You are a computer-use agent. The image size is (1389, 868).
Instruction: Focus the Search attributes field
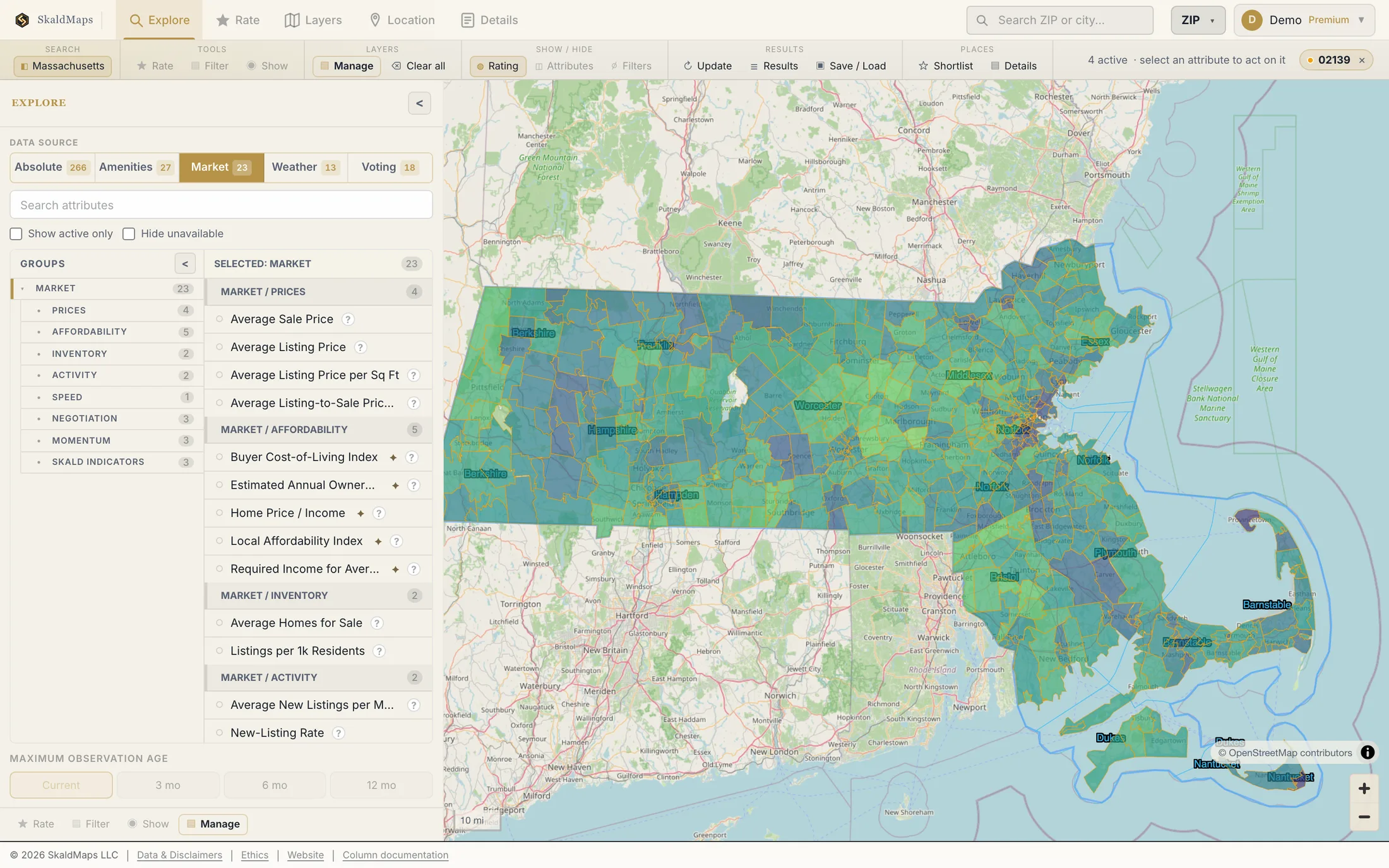point(221,205)
